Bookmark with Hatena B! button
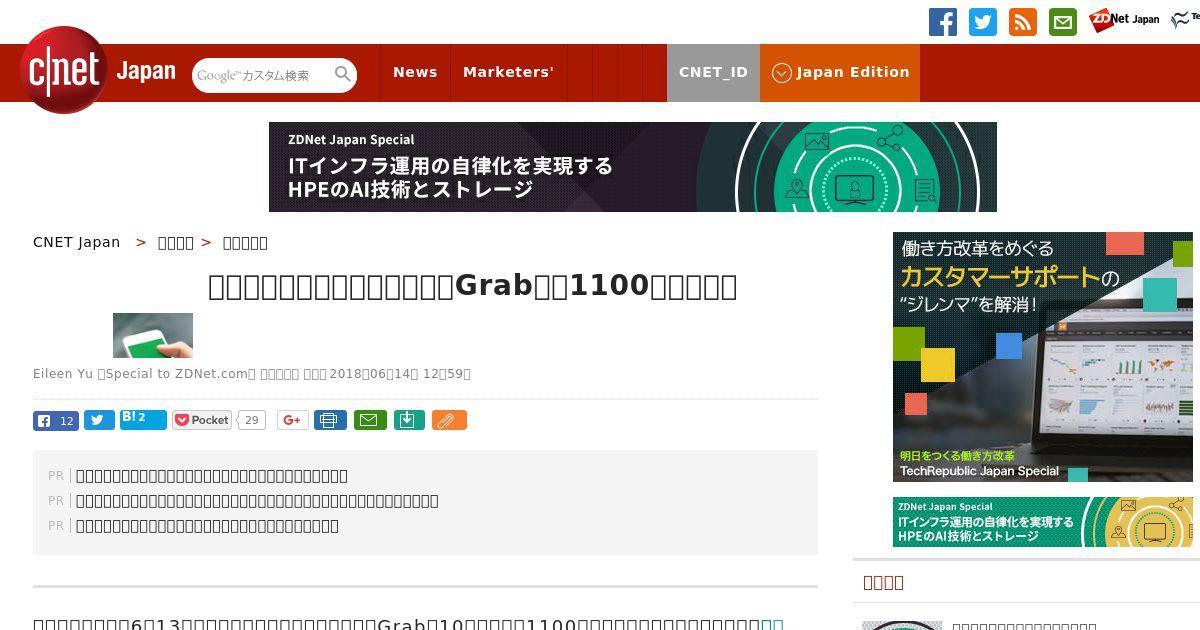The height and width of the screenshot is (630, 1200). click(x=143, y=419)
